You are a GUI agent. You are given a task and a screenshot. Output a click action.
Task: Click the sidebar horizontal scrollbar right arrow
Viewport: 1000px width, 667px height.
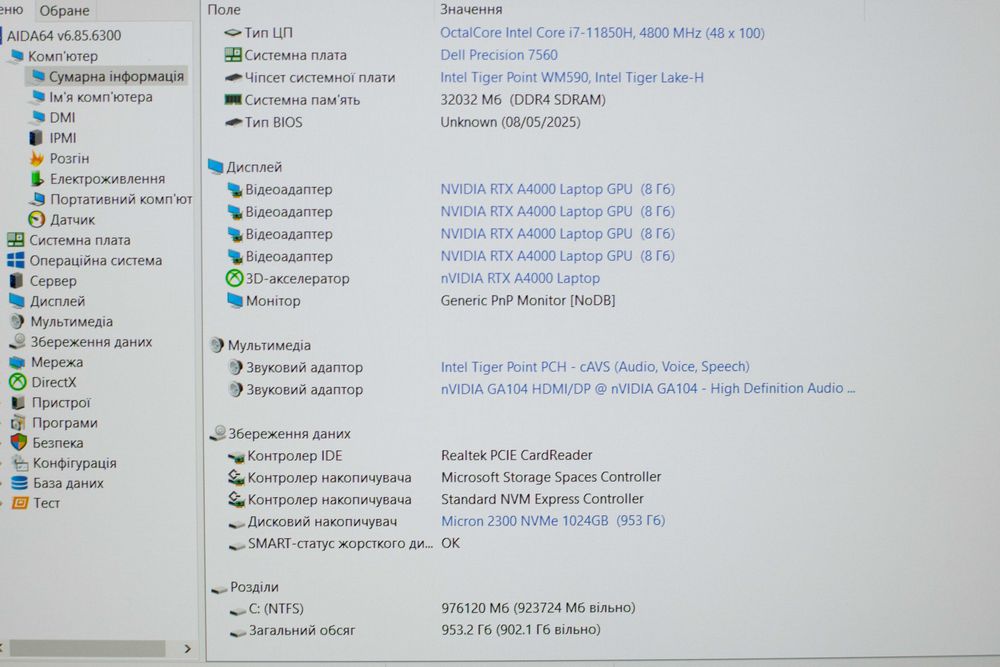(x=188, y=649)
